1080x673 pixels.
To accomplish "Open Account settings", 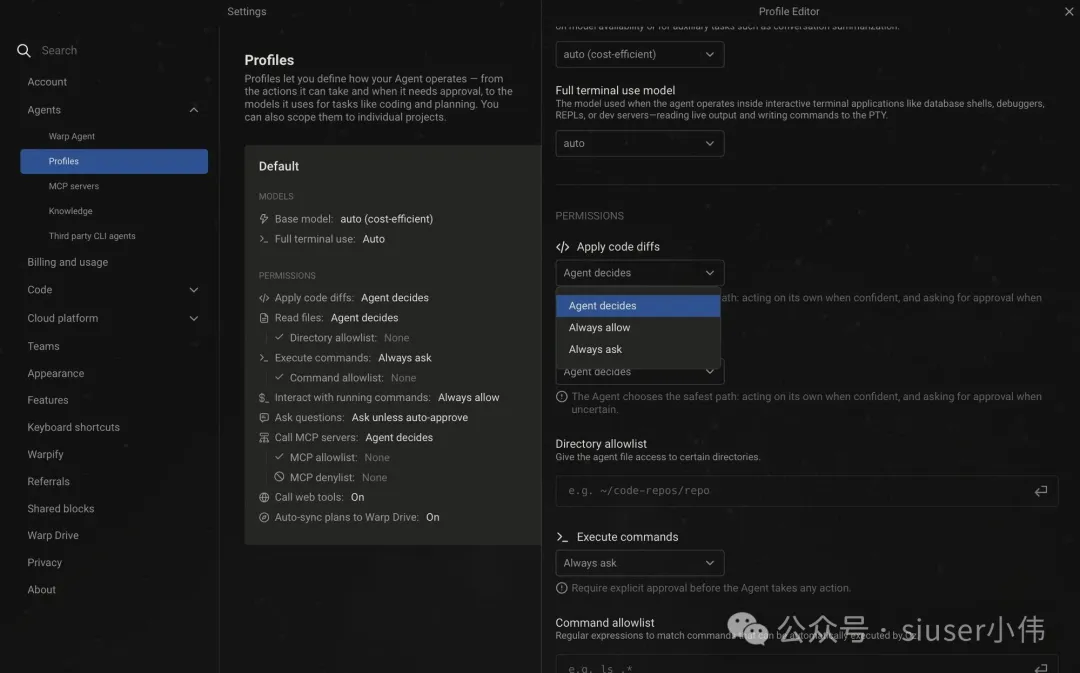I will 47,82.
